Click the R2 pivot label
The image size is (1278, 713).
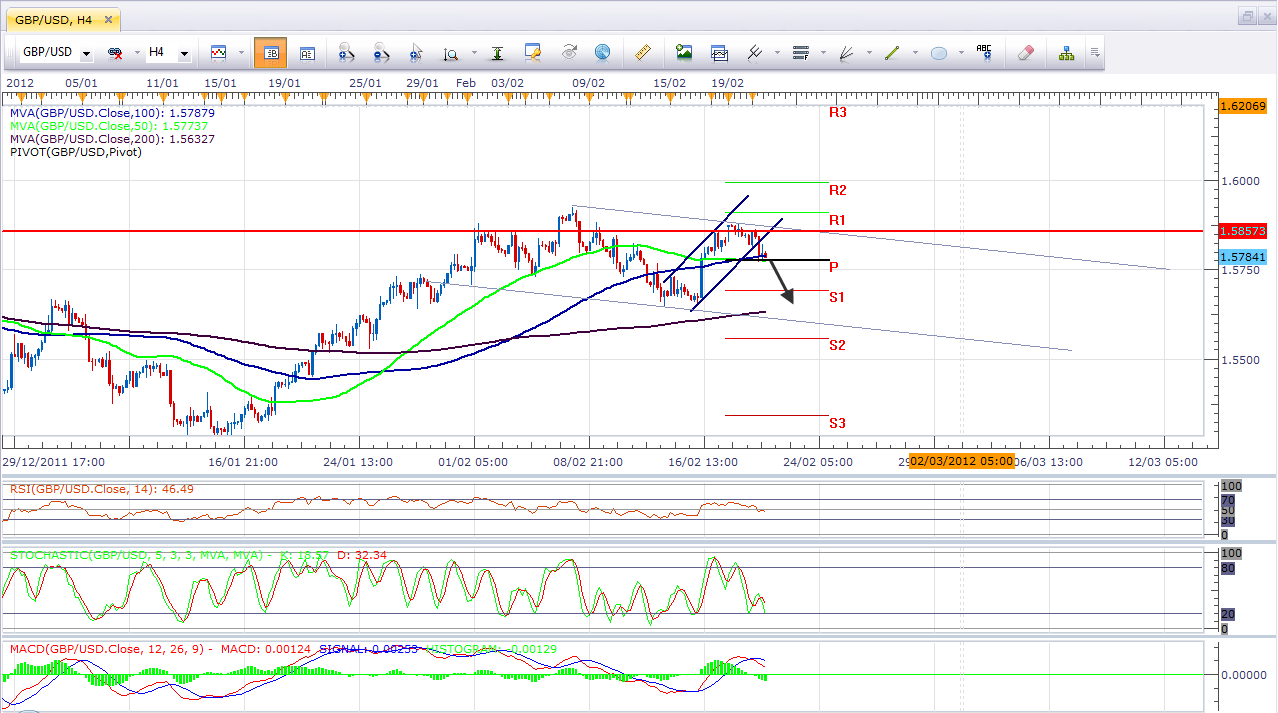pos(838,190)
